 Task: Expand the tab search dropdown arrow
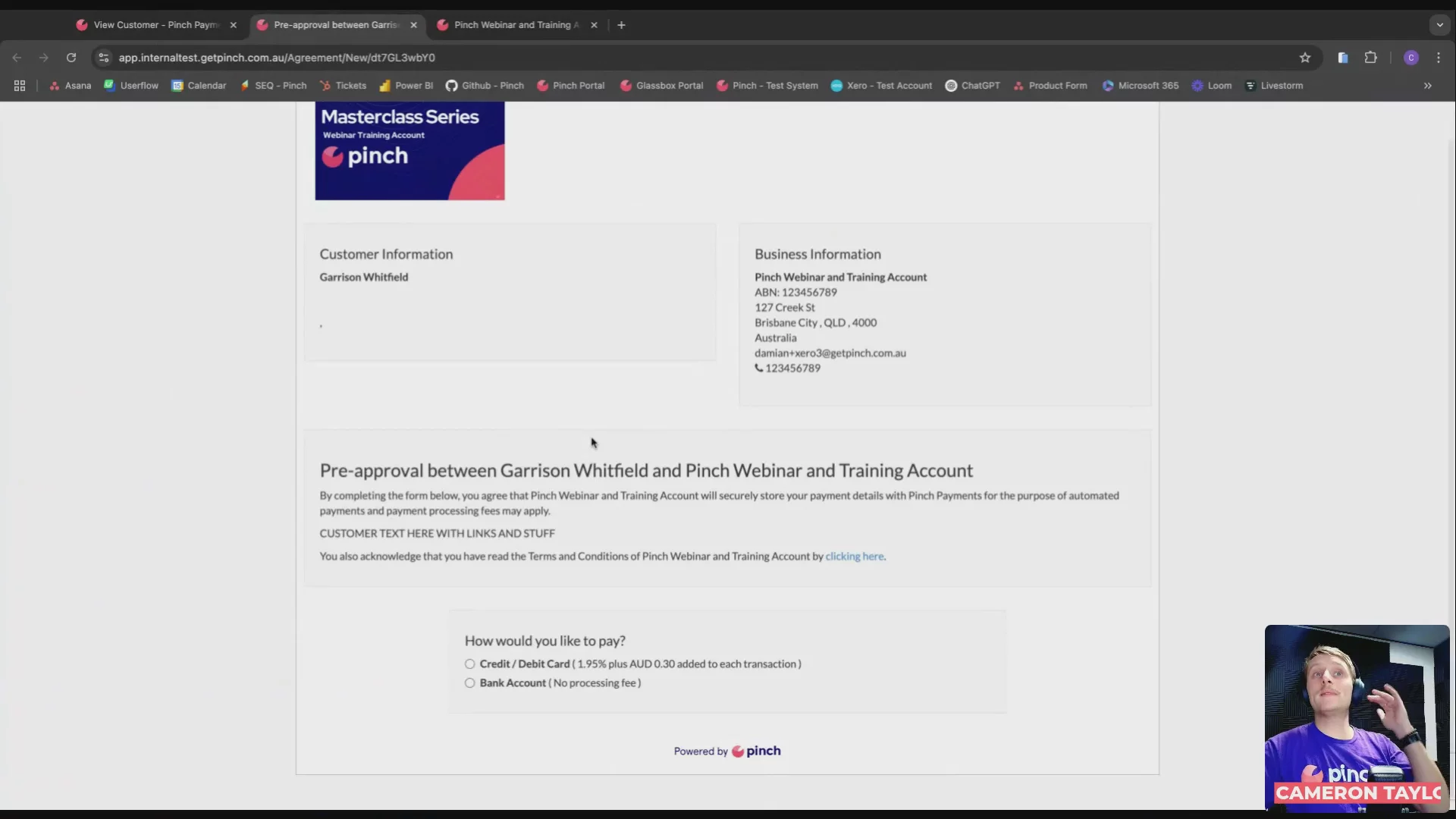(1439, 25)
